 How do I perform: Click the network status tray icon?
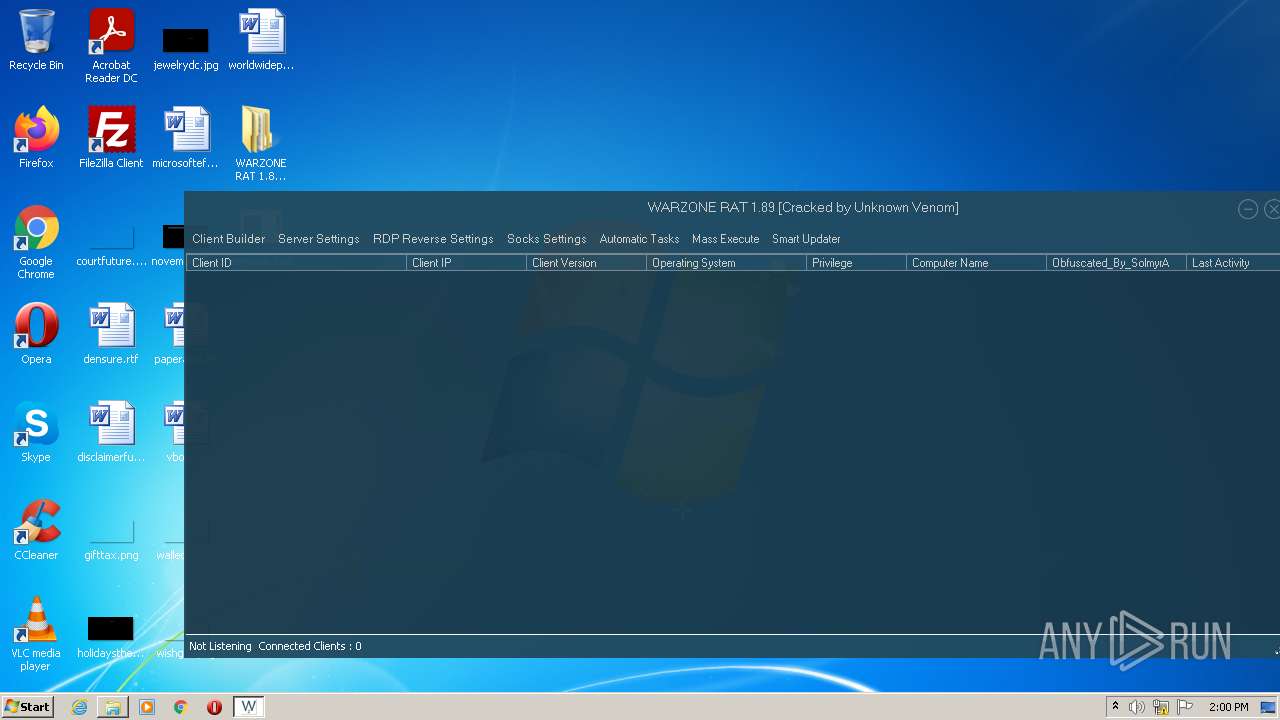point(1161,707)
